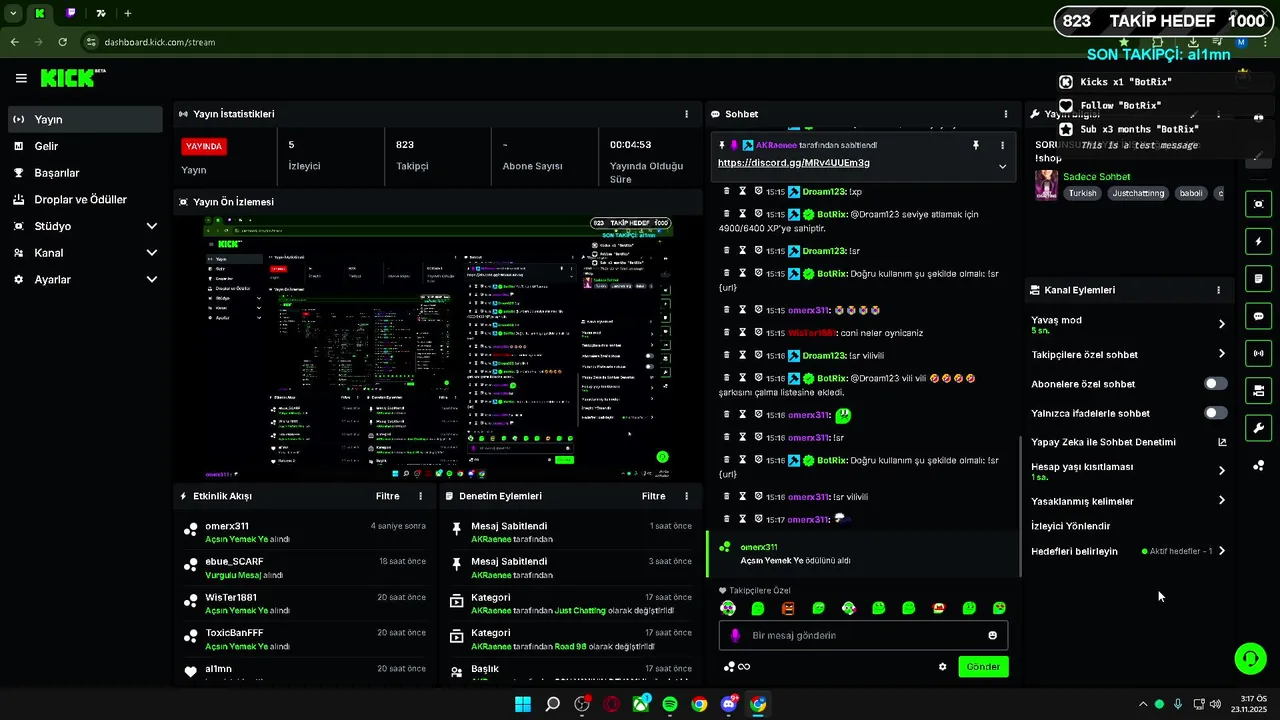Image resolution: width=1280 pixels, height=720 pixels.
Task: Open the hamburger menu next to Kick logo
Action: 21,78
